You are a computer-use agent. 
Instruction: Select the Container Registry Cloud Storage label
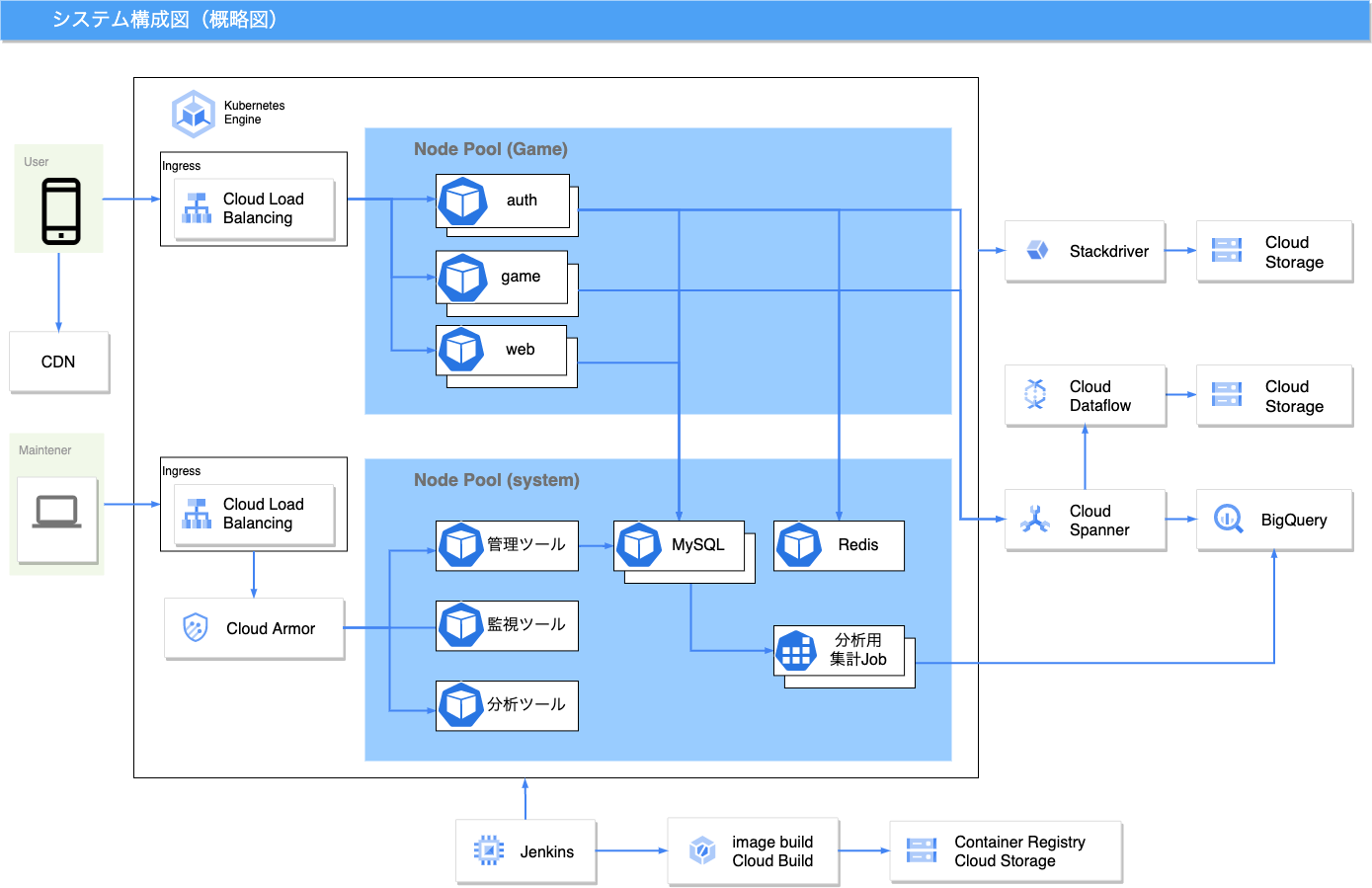point(1019,850)
